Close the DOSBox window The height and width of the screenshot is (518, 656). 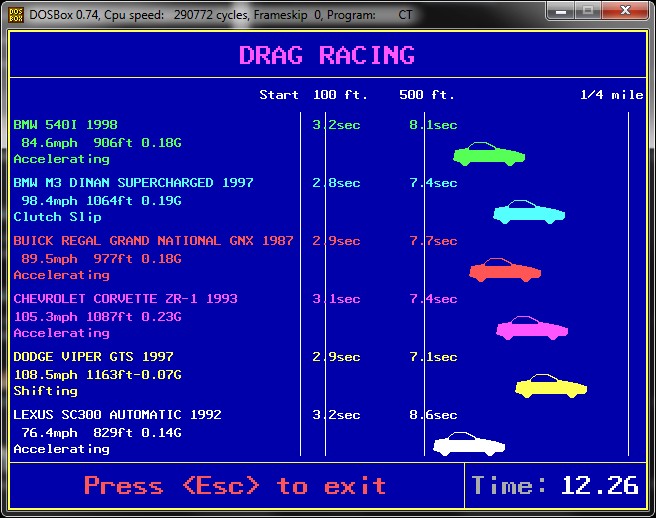click(625, 10)
